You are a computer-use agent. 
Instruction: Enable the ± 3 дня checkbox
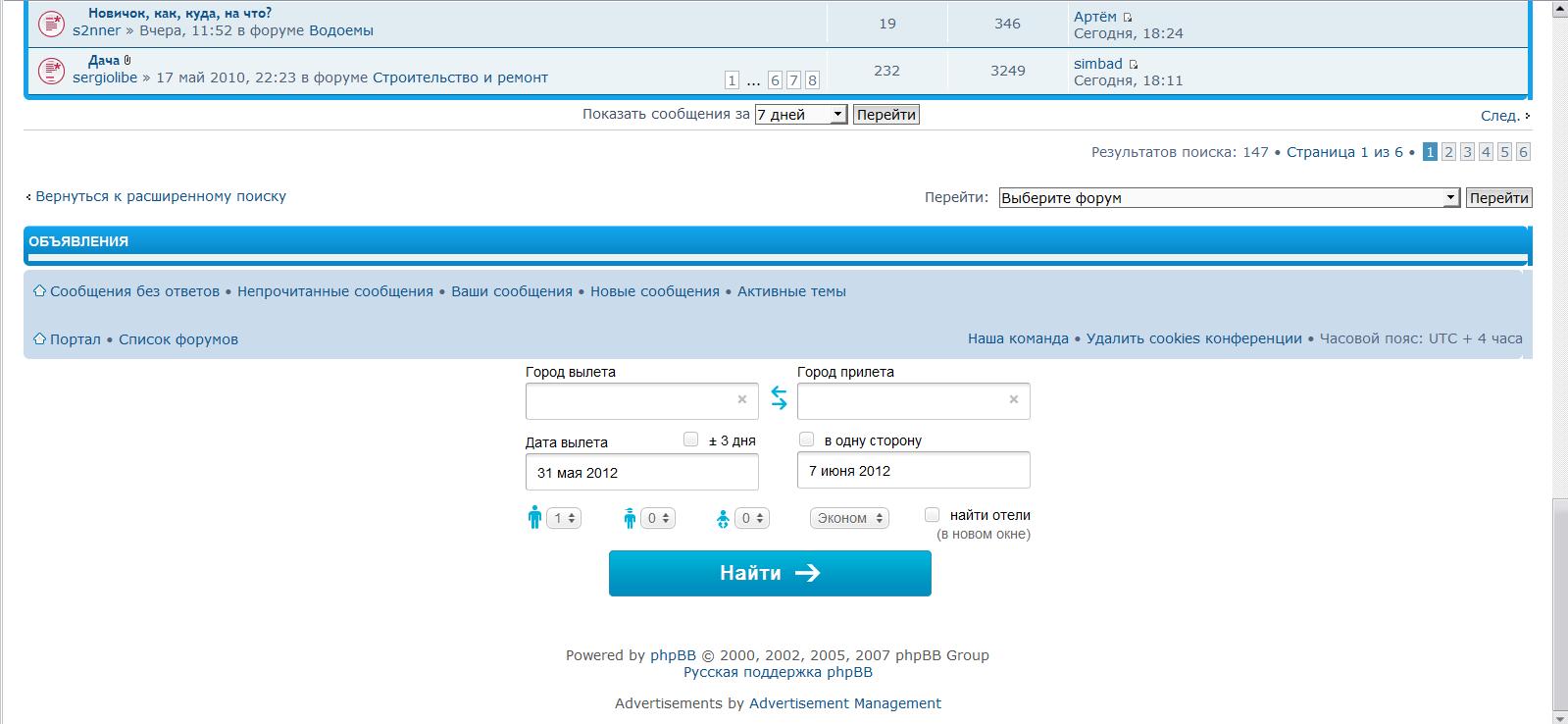point(691,440)
